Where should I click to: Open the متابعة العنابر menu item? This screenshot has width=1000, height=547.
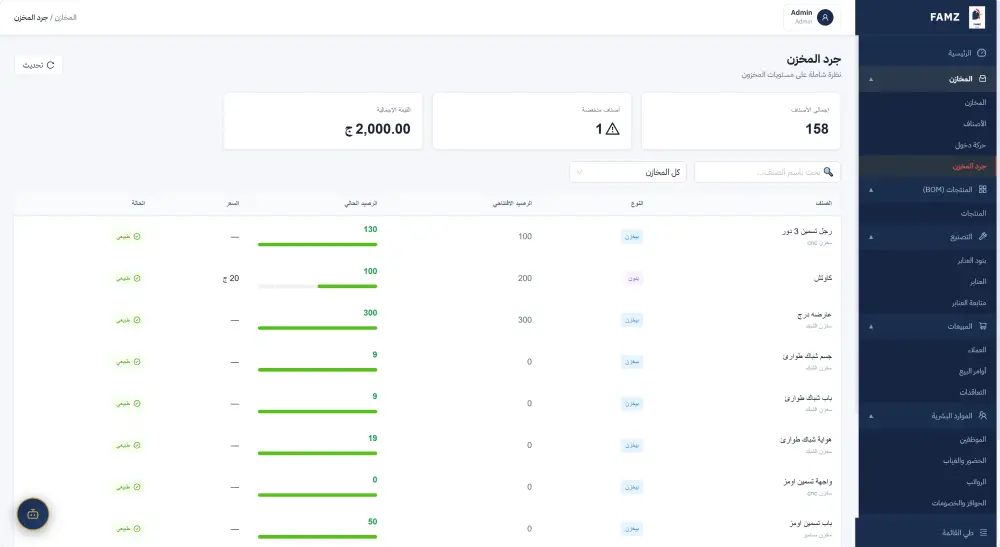[x=927, y=303]
